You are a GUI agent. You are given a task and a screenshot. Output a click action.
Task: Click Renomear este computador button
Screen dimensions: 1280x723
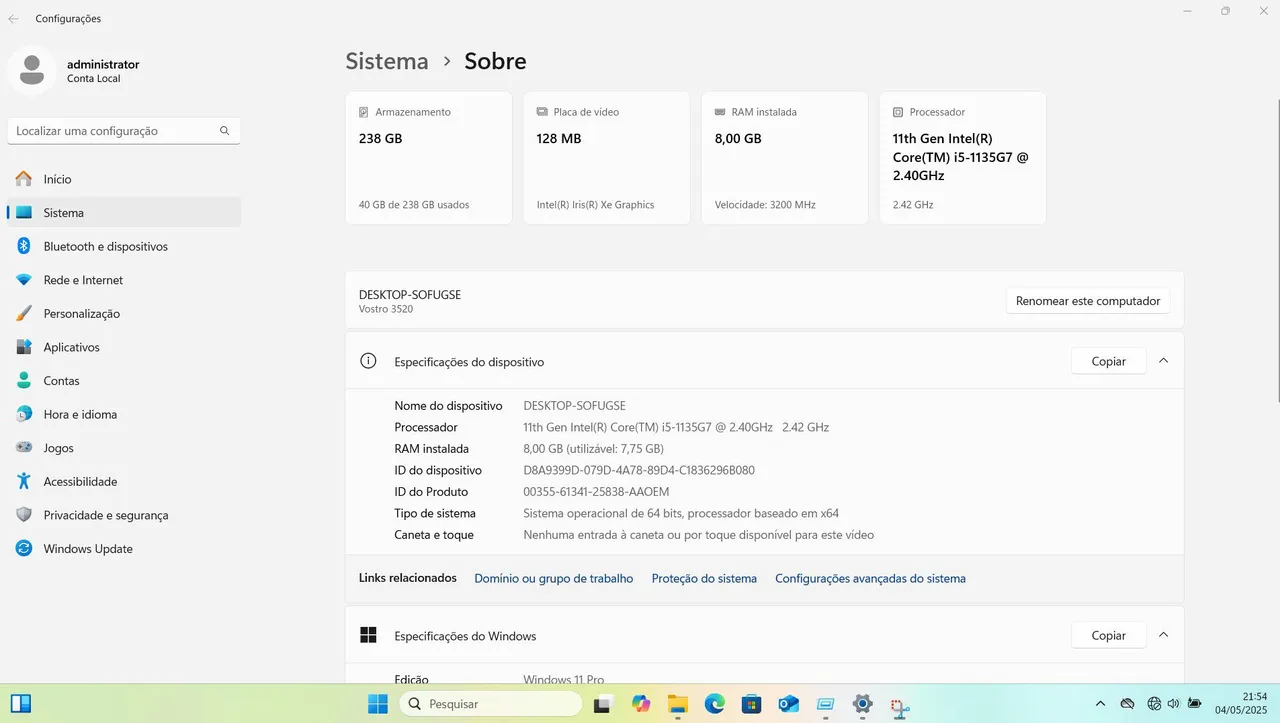(x=1088, y=301)
